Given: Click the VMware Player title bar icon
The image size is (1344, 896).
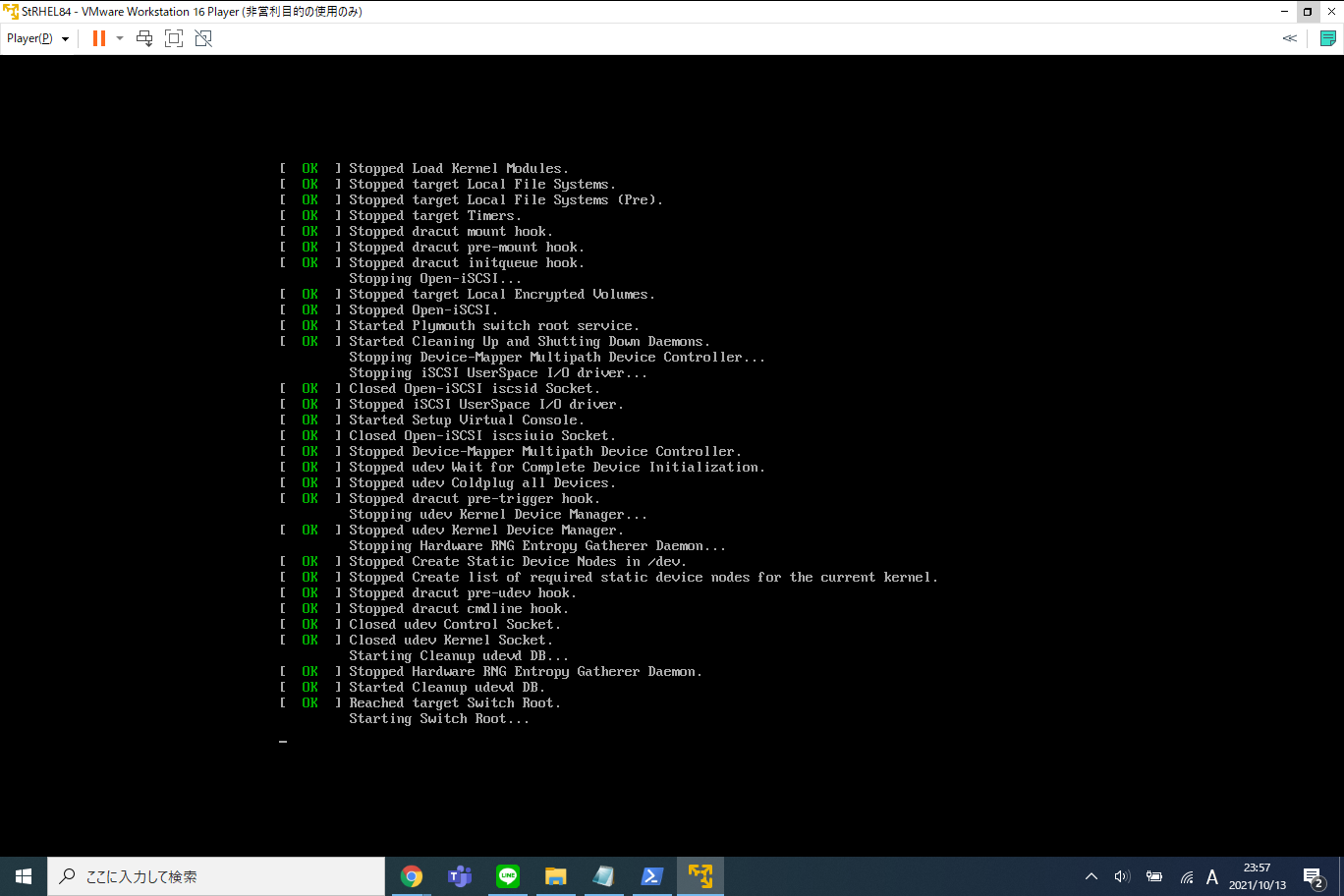Looking at the screenshot, I should point(12,12).
